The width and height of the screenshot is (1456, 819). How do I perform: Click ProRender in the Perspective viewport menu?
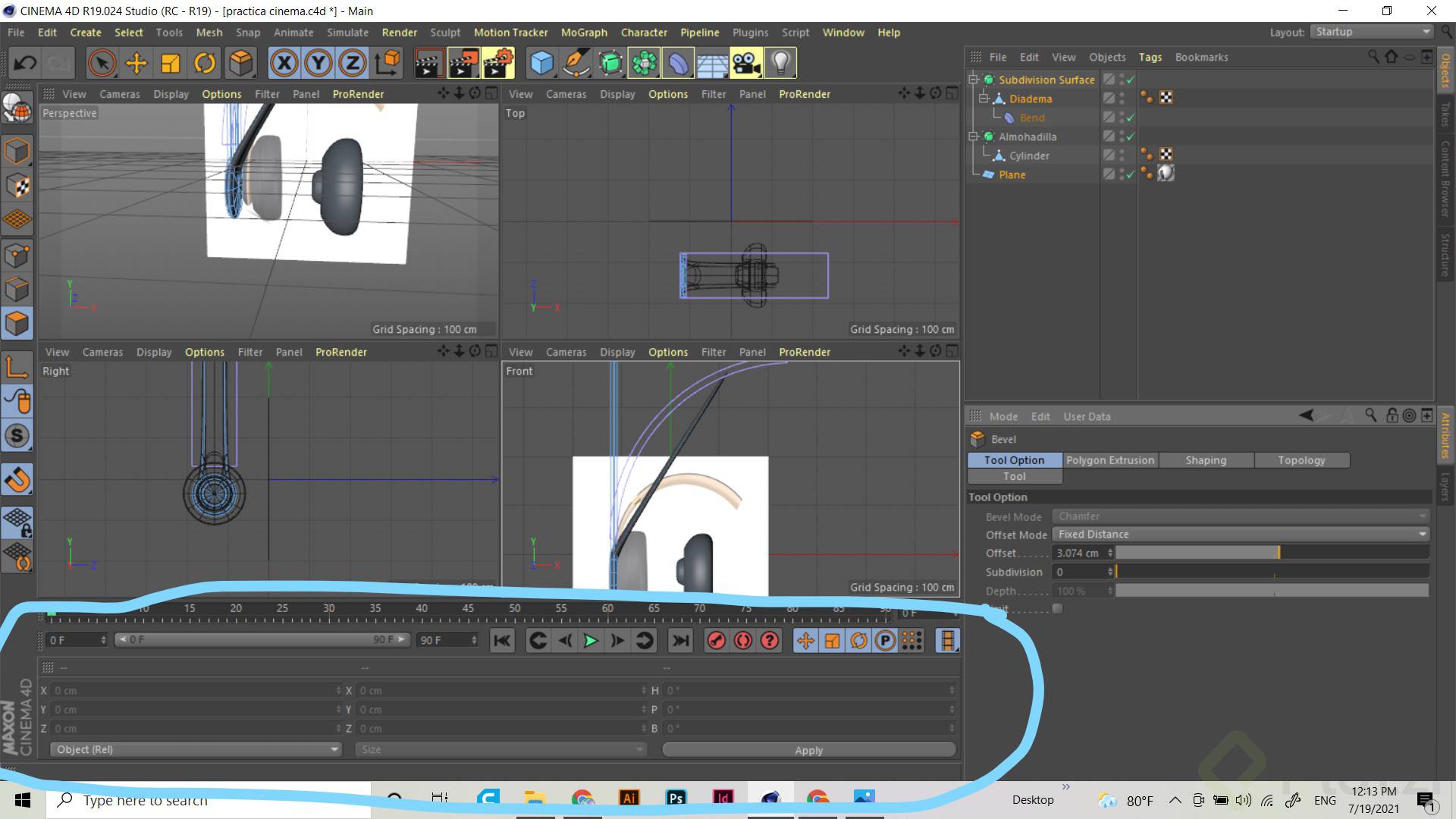(x=358, y=94)
